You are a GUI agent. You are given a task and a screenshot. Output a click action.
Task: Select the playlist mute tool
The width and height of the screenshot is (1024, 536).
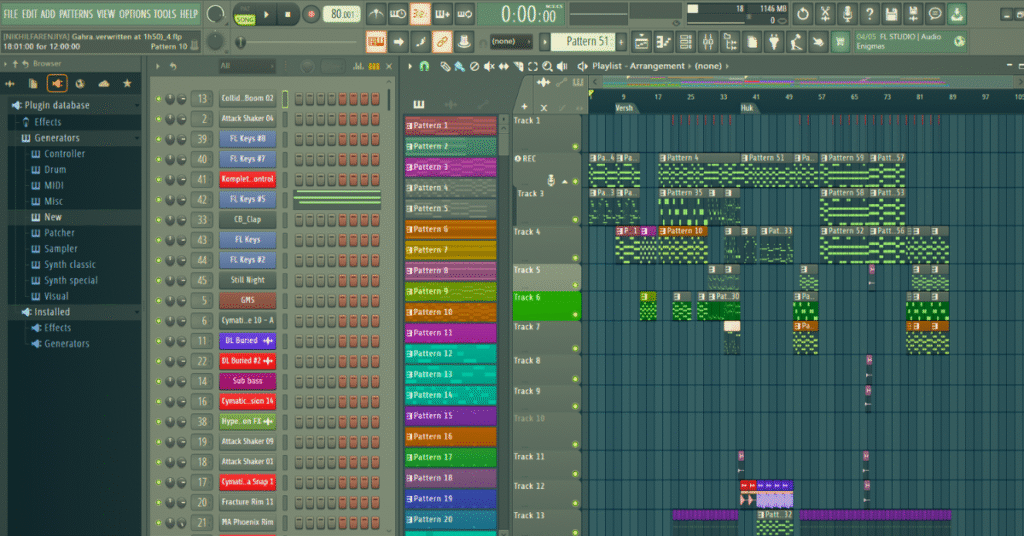click(488, 66)
